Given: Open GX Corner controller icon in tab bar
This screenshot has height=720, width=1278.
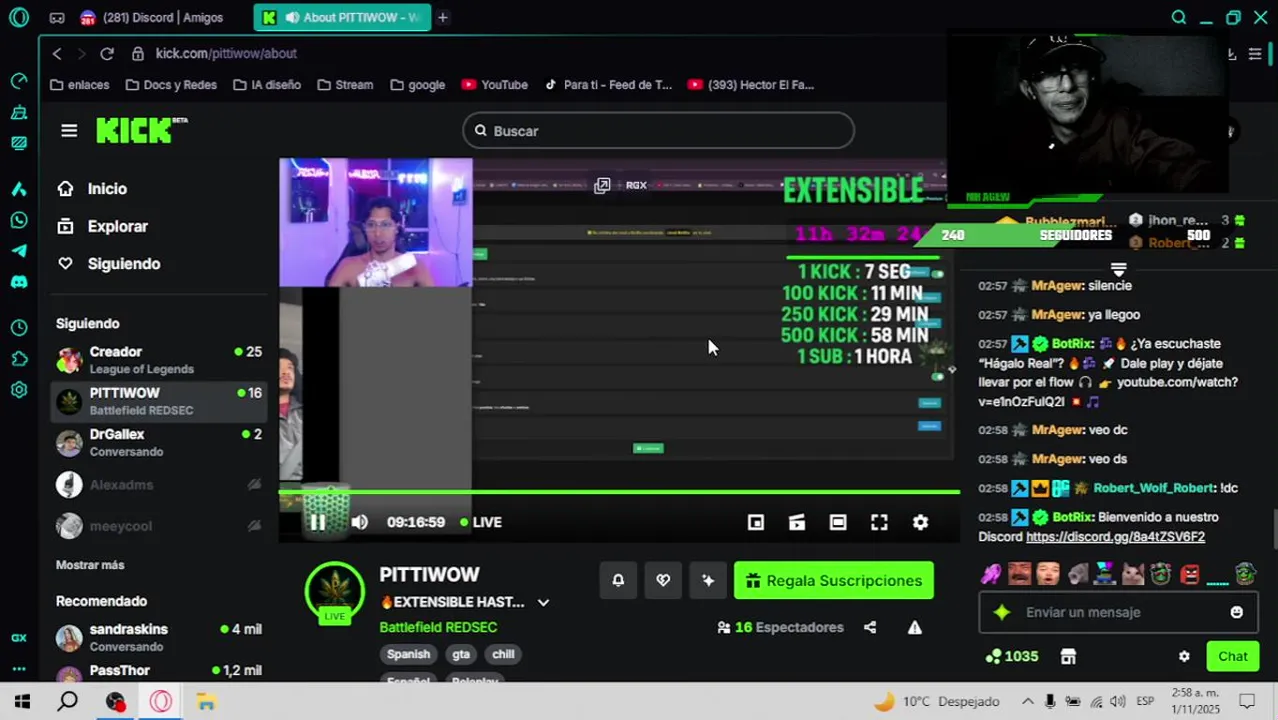Looking at the screenshot, I should 57,17.
